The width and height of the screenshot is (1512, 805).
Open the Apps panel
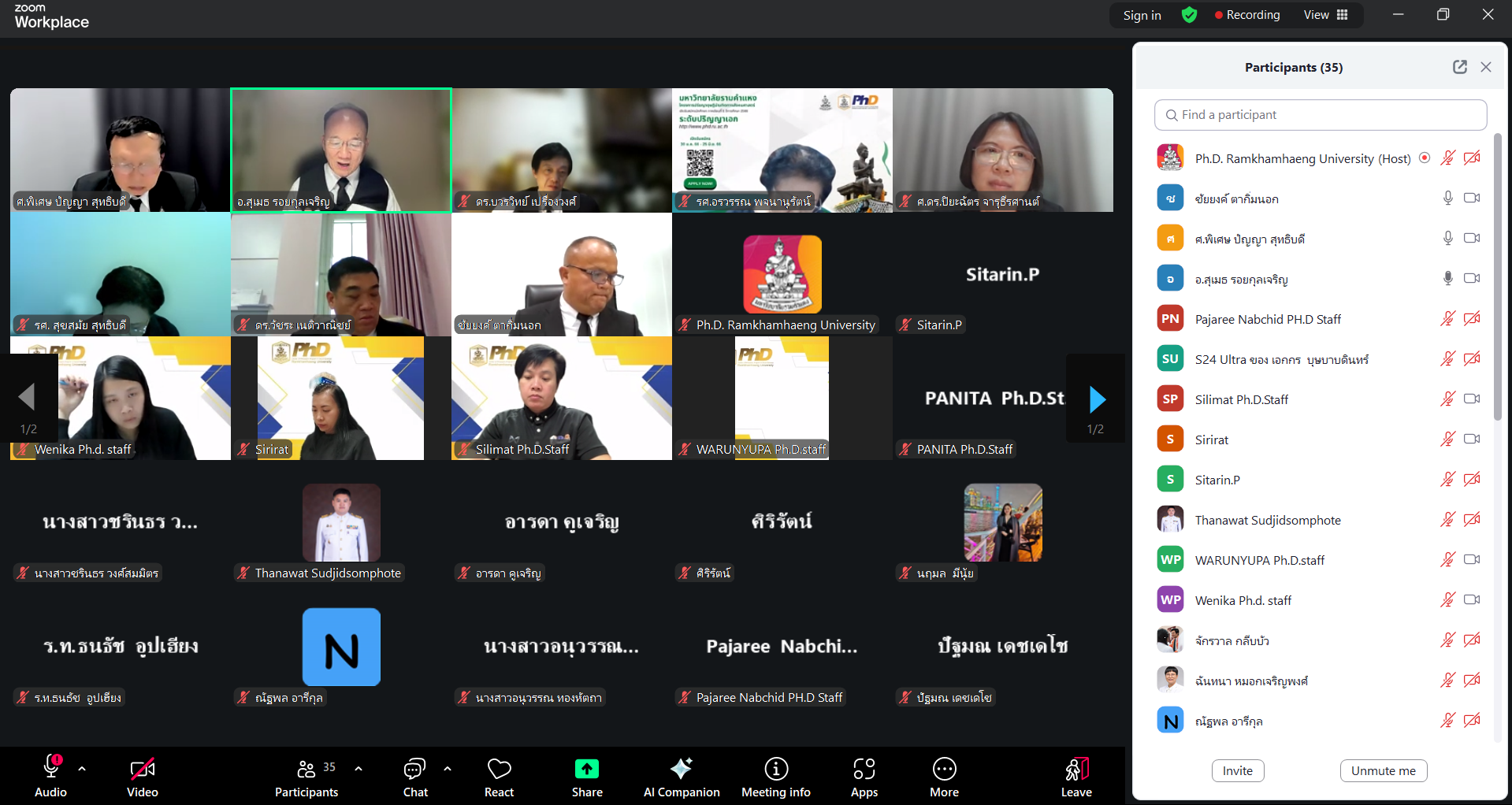[x=864, y=777]
